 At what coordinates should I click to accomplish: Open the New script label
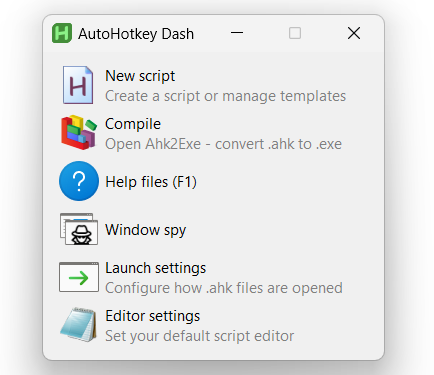point(140,76)
